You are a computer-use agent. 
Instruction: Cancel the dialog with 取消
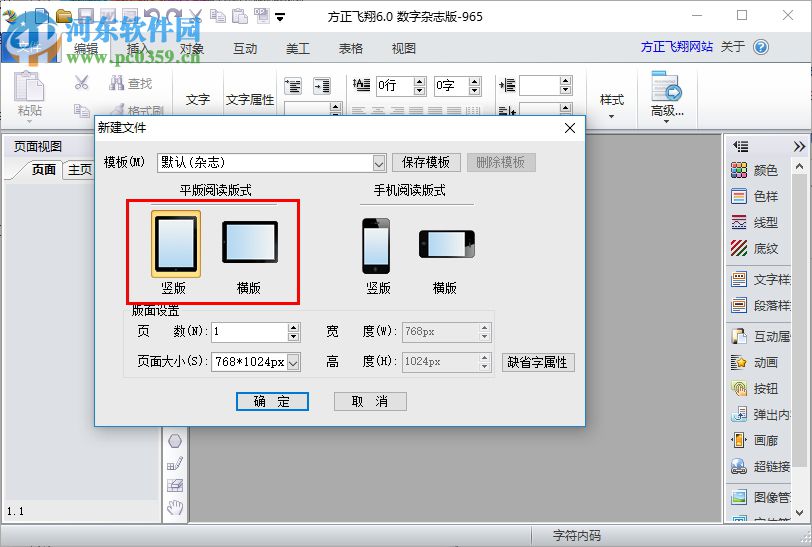pos(370,401)
